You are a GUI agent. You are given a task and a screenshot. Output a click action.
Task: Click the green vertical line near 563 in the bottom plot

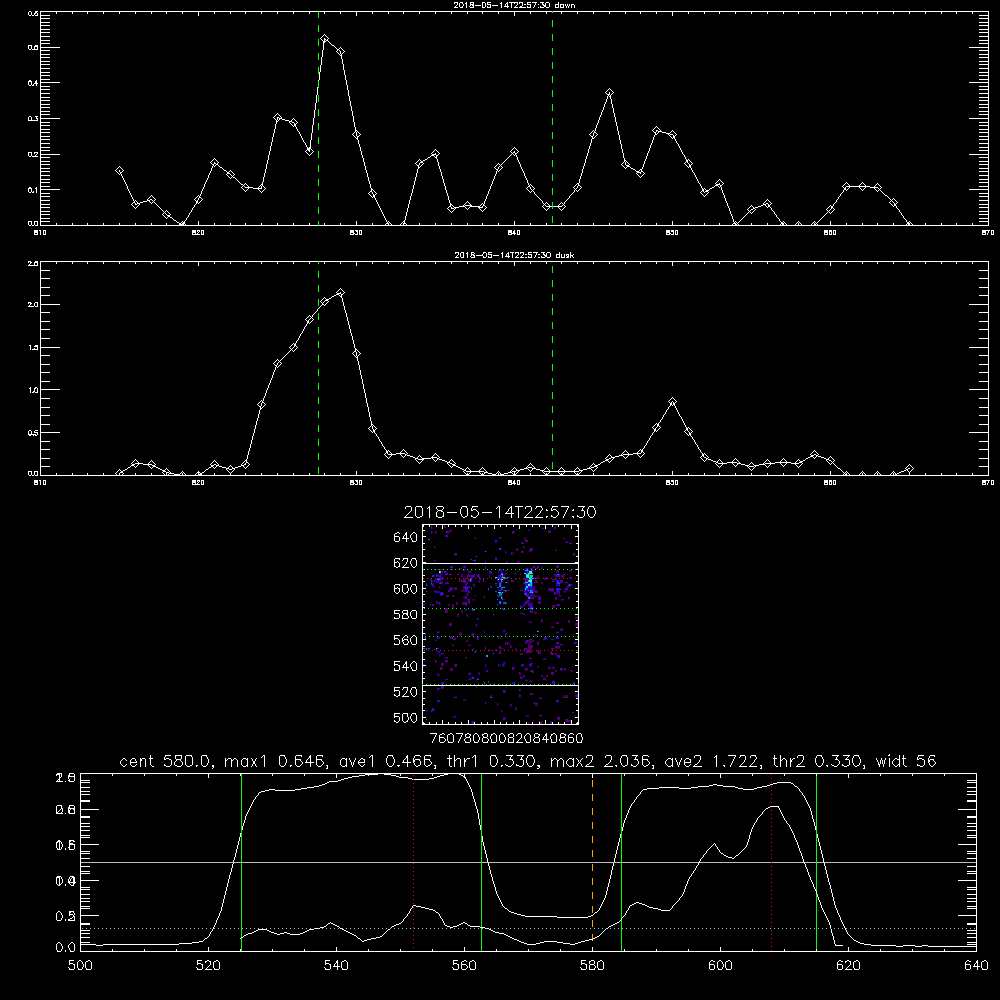[x=482, y=861]
